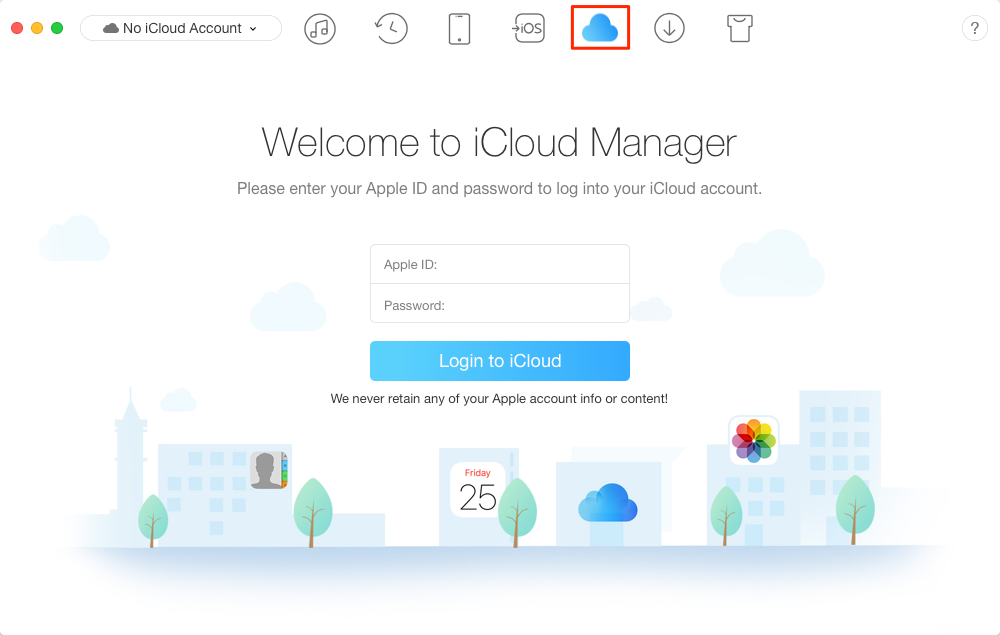This screenshot has width=1000, height=635.
Task: Open the iTunes Backup clock icon
Action: coord(390,29)
